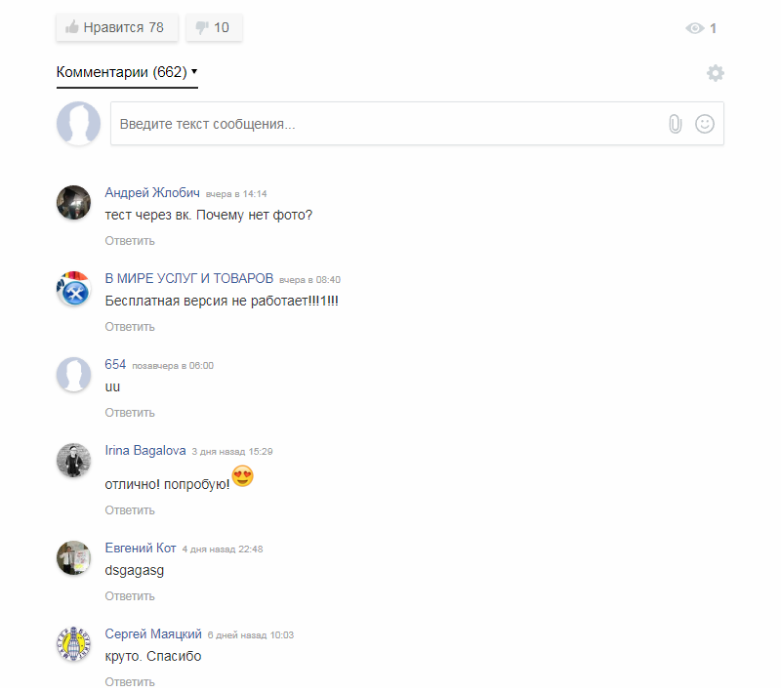
Task: Open Андрей Жлобич avatar picture
Action: [74, 203]
